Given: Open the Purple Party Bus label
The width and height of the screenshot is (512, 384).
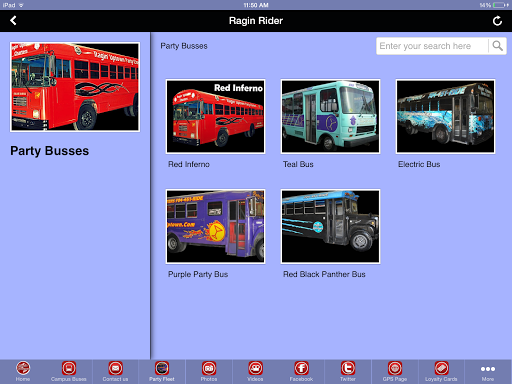Looking at the screenshot, I should (x=198, y=274).
